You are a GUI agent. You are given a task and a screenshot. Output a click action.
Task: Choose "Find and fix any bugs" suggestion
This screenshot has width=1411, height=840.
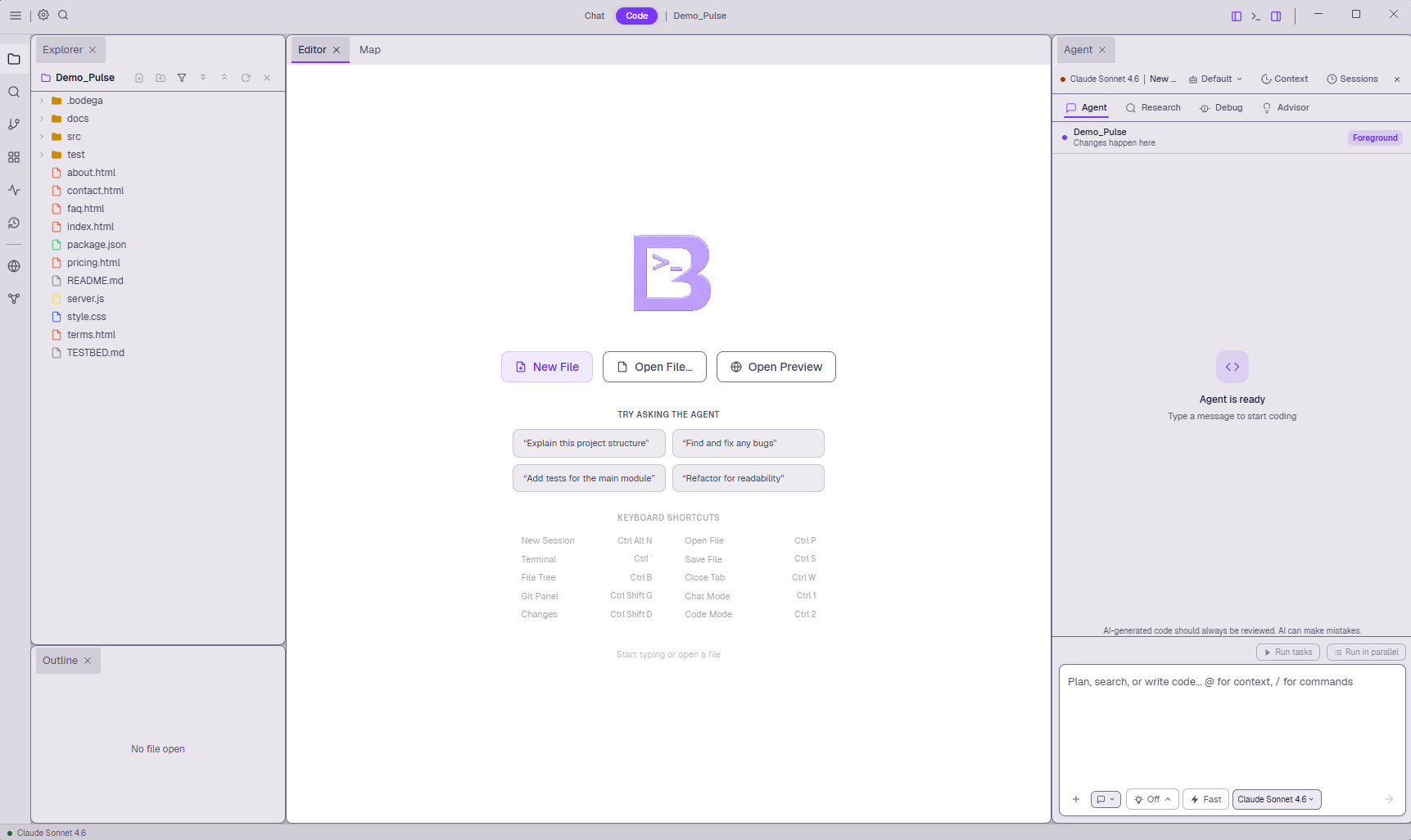coord(748,443)
